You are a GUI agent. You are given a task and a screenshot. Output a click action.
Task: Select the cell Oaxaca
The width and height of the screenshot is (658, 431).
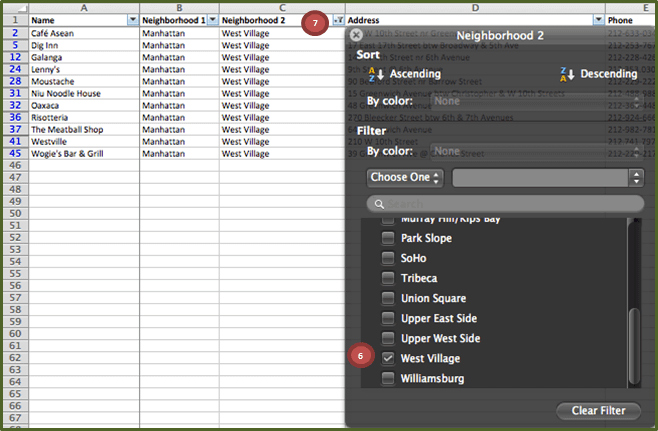coord(84,105)
